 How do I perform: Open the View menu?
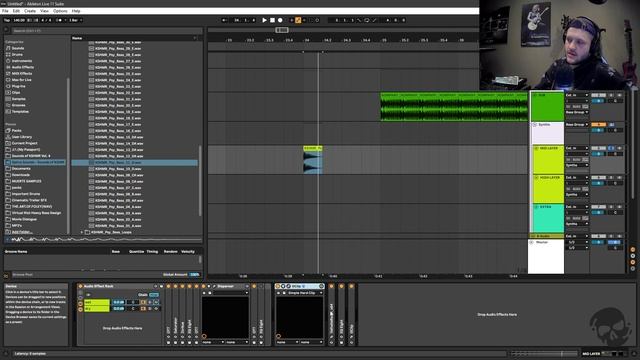pyautogui.click(x=44, y=11)
